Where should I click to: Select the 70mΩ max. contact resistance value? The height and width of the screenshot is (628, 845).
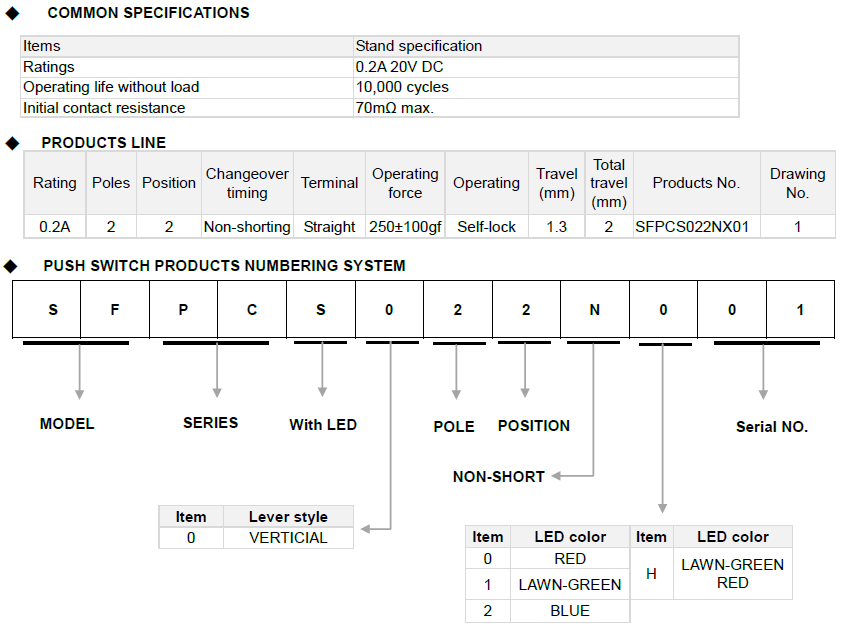[394, 107]
